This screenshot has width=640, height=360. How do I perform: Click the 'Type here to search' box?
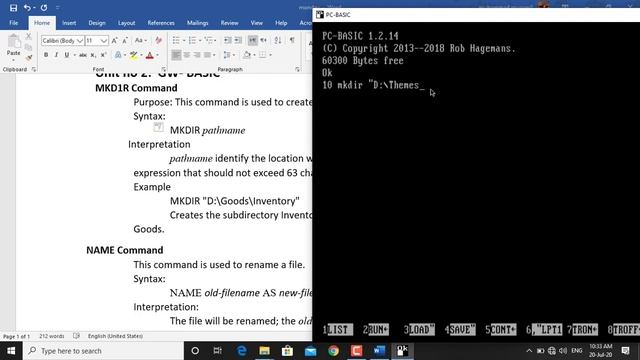(103, 351)
